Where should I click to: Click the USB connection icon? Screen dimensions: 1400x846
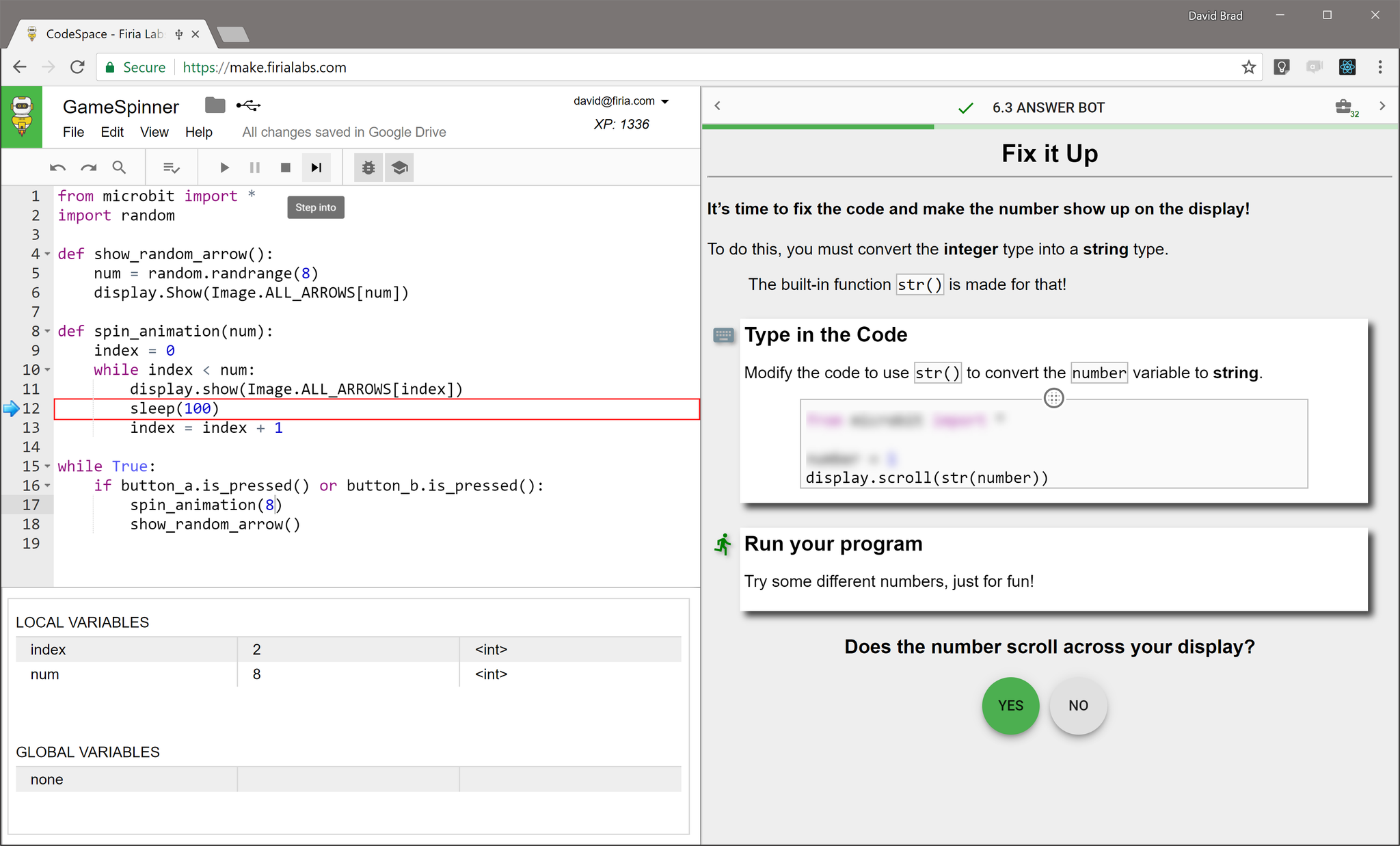[x=248, y=105]
